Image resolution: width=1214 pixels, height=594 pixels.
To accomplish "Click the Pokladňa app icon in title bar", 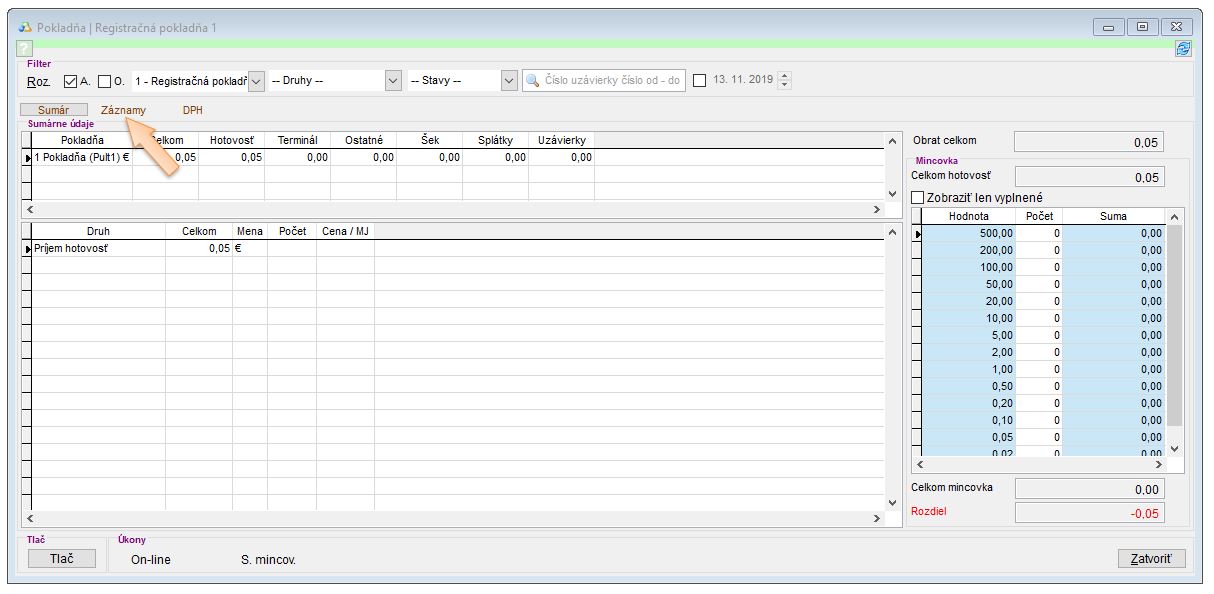I will pos(24,28).
